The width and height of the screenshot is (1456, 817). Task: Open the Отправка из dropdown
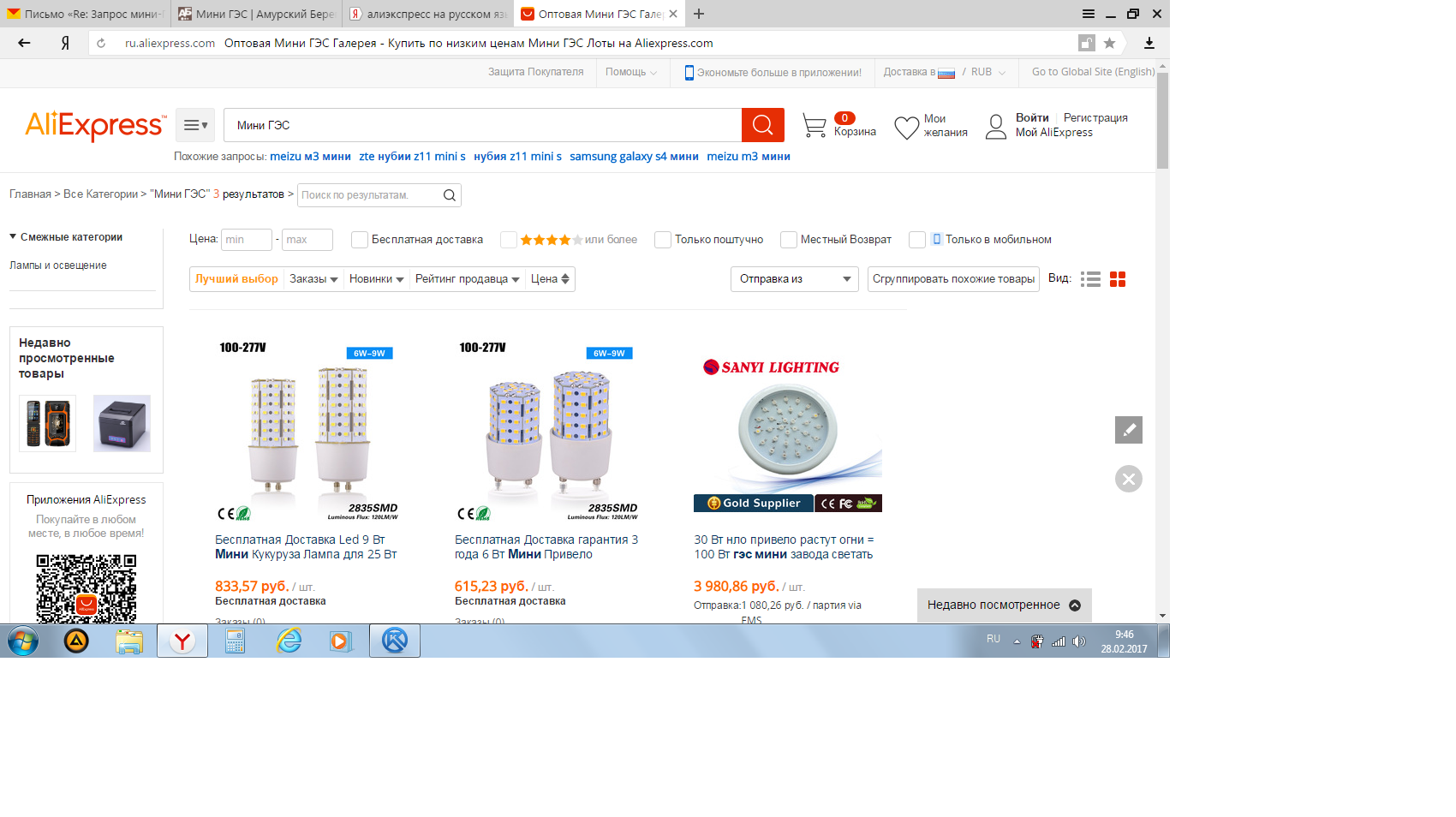click(795, 279)
